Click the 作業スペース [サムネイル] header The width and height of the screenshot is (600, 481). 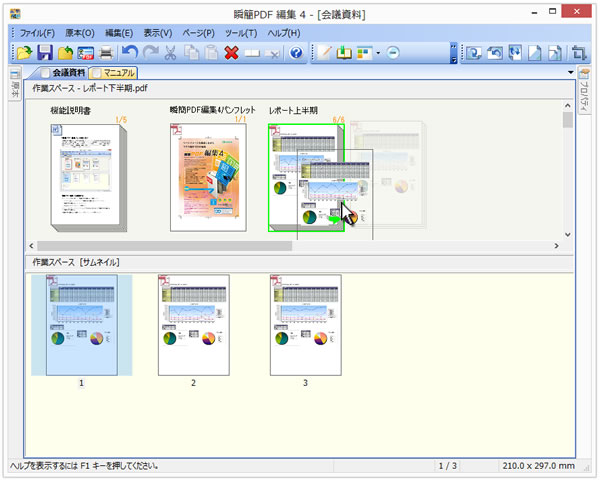pos(76,262)
